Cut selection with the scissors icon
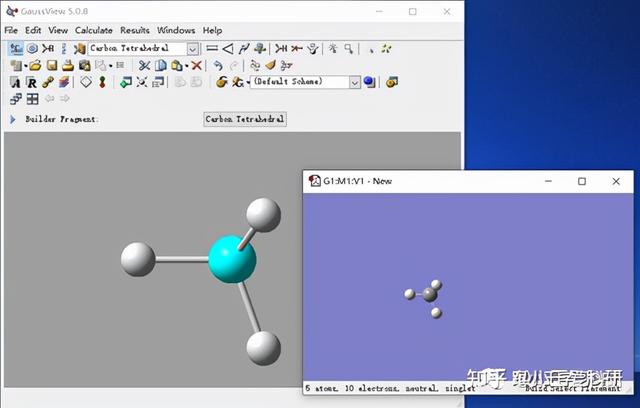Viewport: 640px width, 408px height. click(x=144, y=65)
